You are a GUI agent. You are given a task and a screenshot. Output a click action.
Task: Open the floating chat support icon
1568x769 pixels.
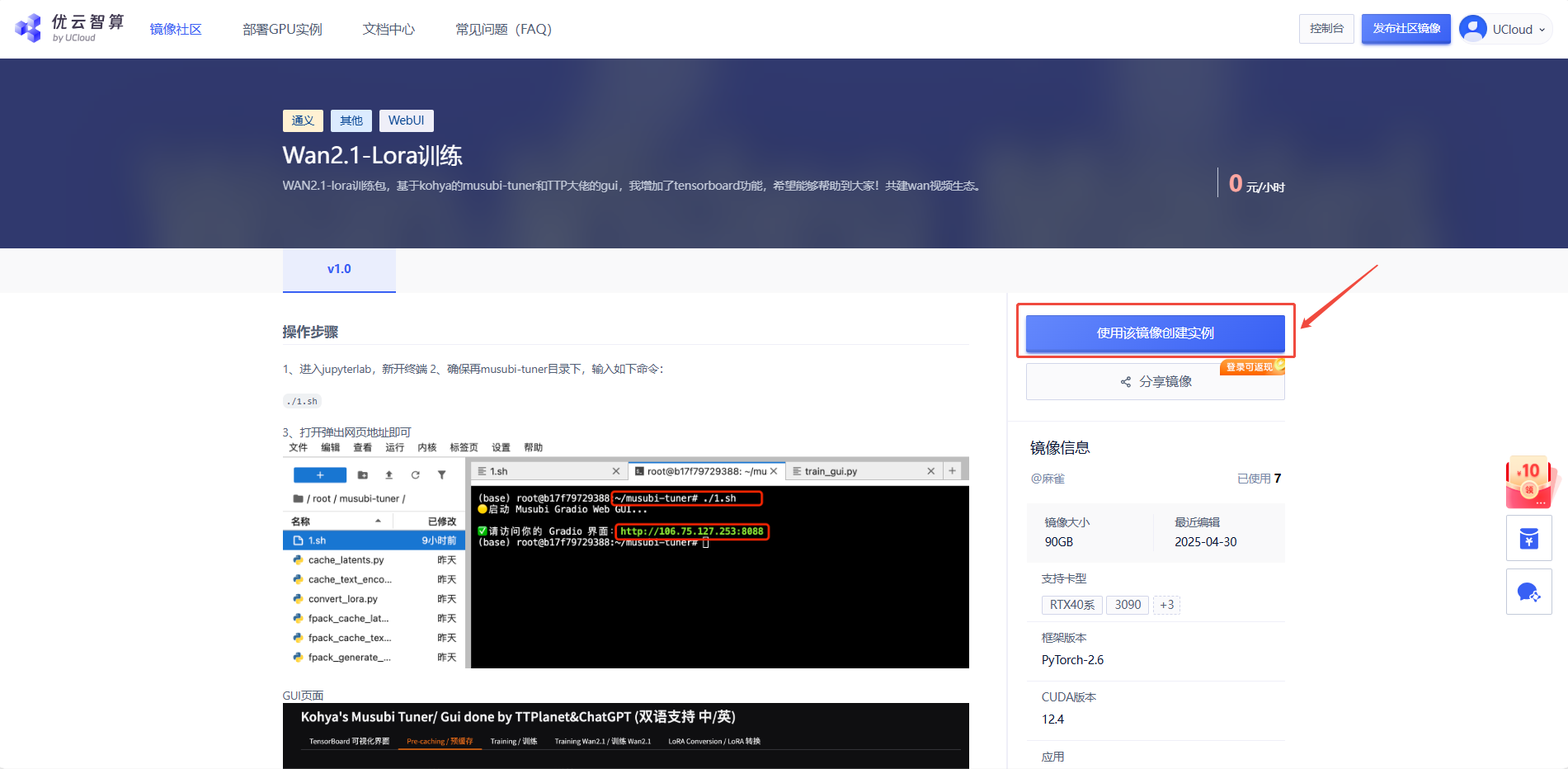(x=1529, y=592)
